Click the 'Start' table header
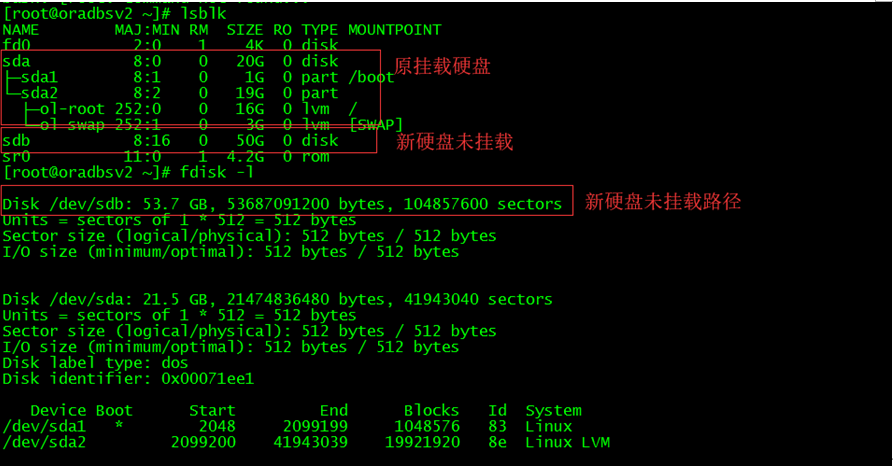The image size is (893, 468). [x=212, y=410]
